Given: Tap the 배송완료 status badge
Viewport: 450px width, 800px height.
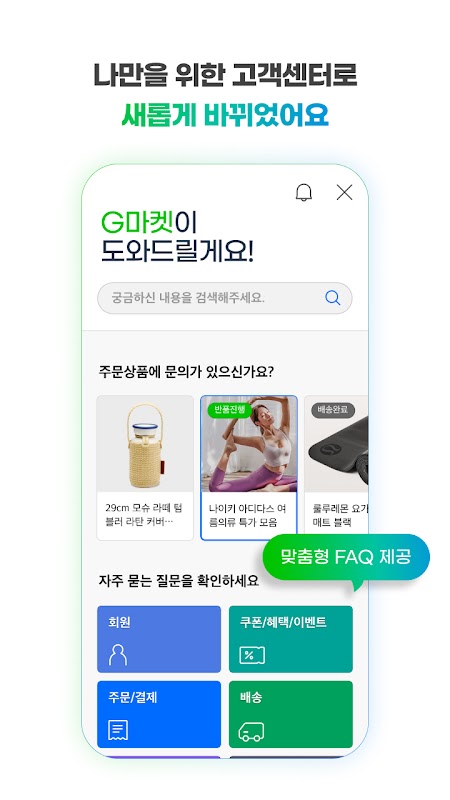Looking at the screenshot, I should point(332,410).
